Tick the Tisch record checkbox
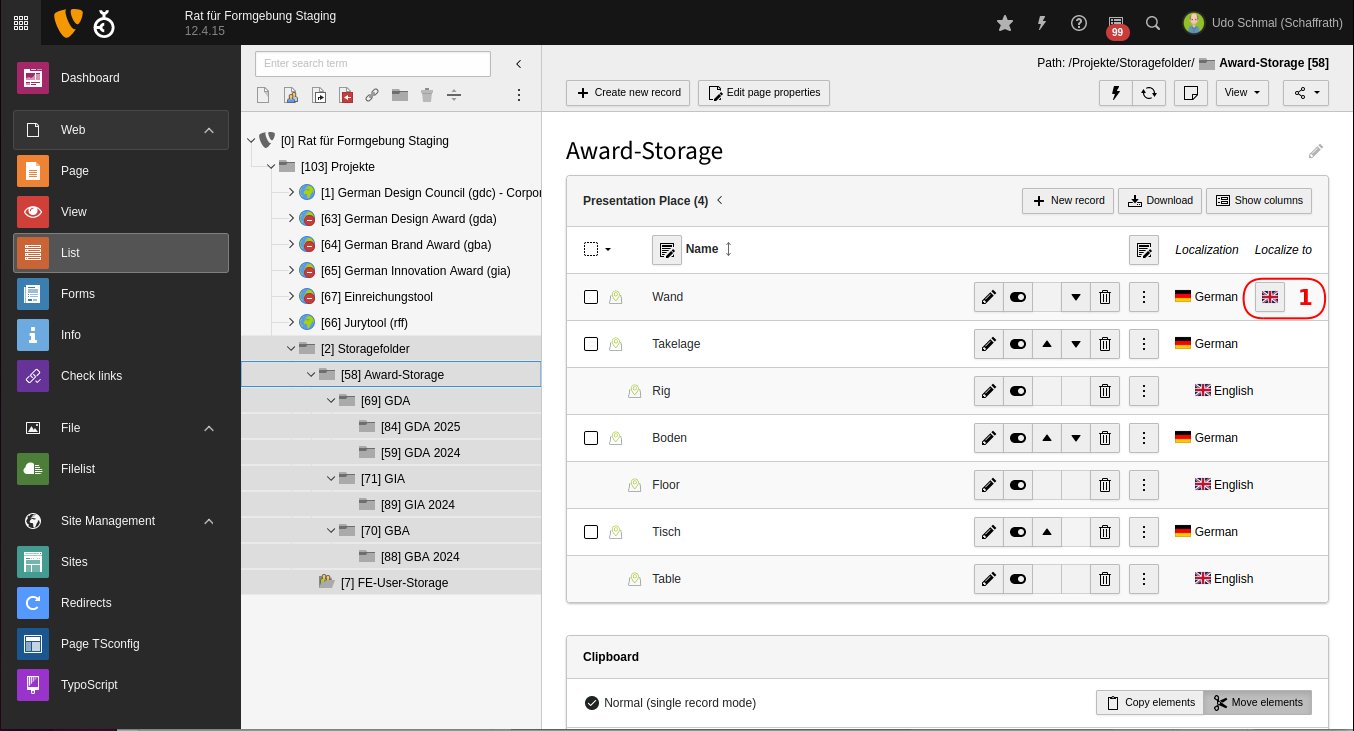 point(591,532)
